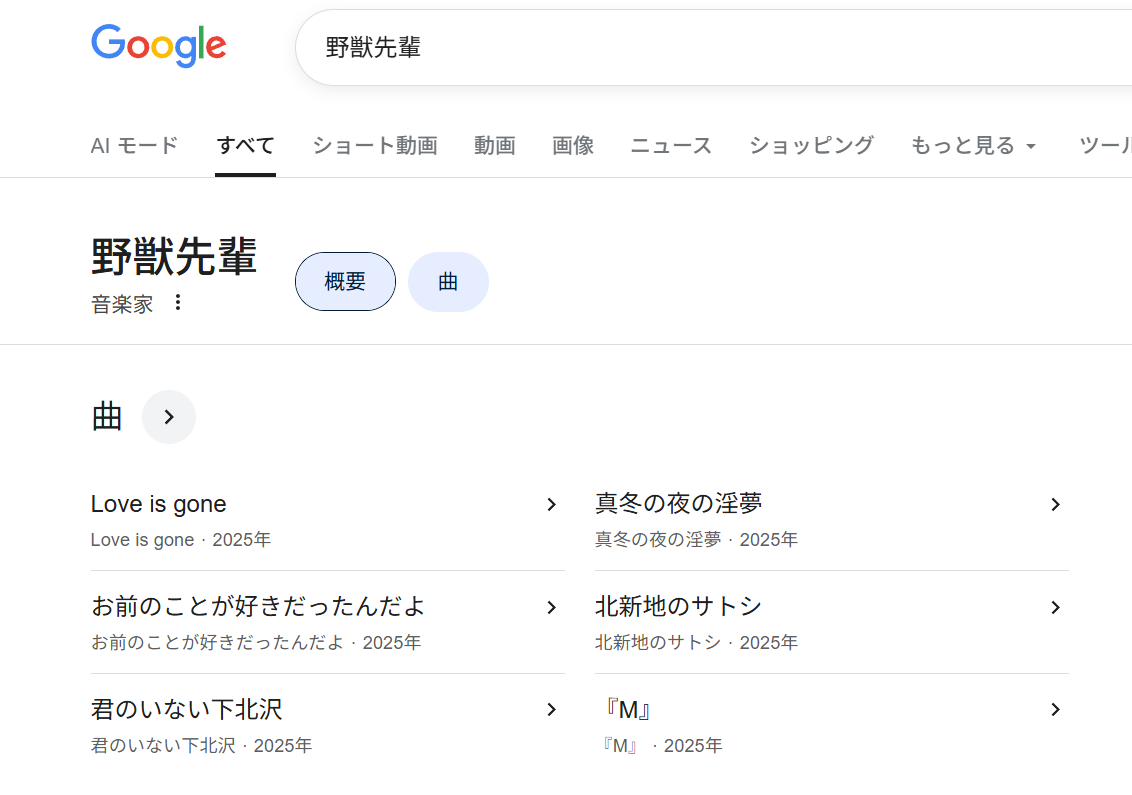This screenshot has height=795, width=1132.
Task: Click chevron for お前のことが好きだったんだよ
Action: [x=551, y=608]
